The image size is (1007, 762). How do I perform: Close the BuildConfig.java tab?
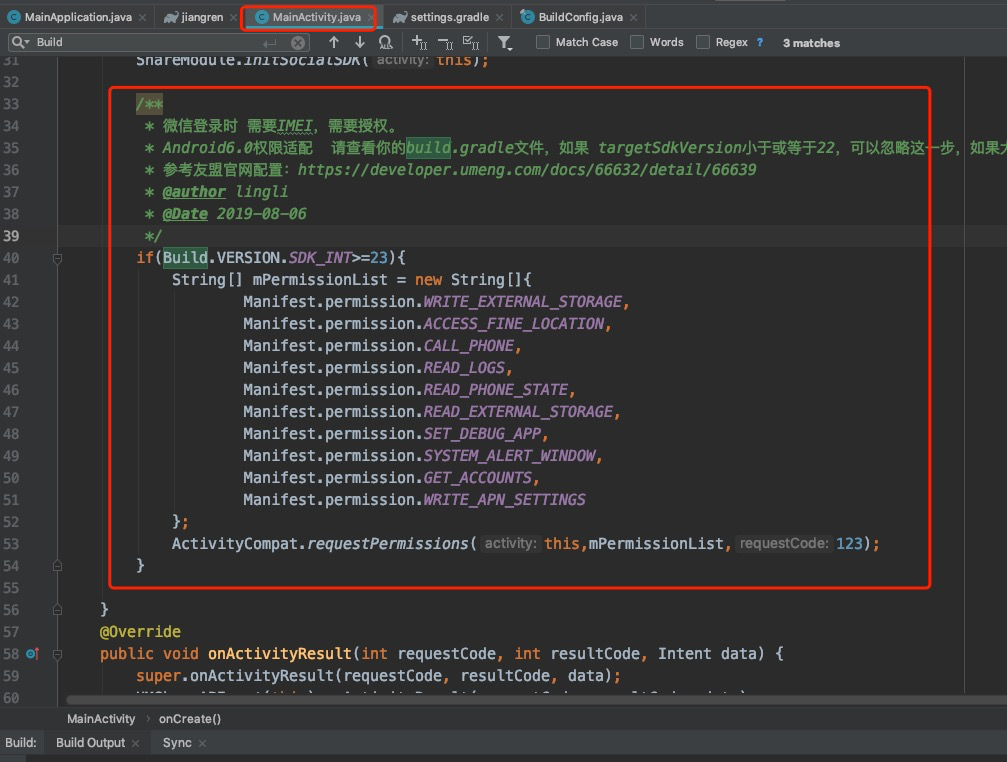(634, 17)
